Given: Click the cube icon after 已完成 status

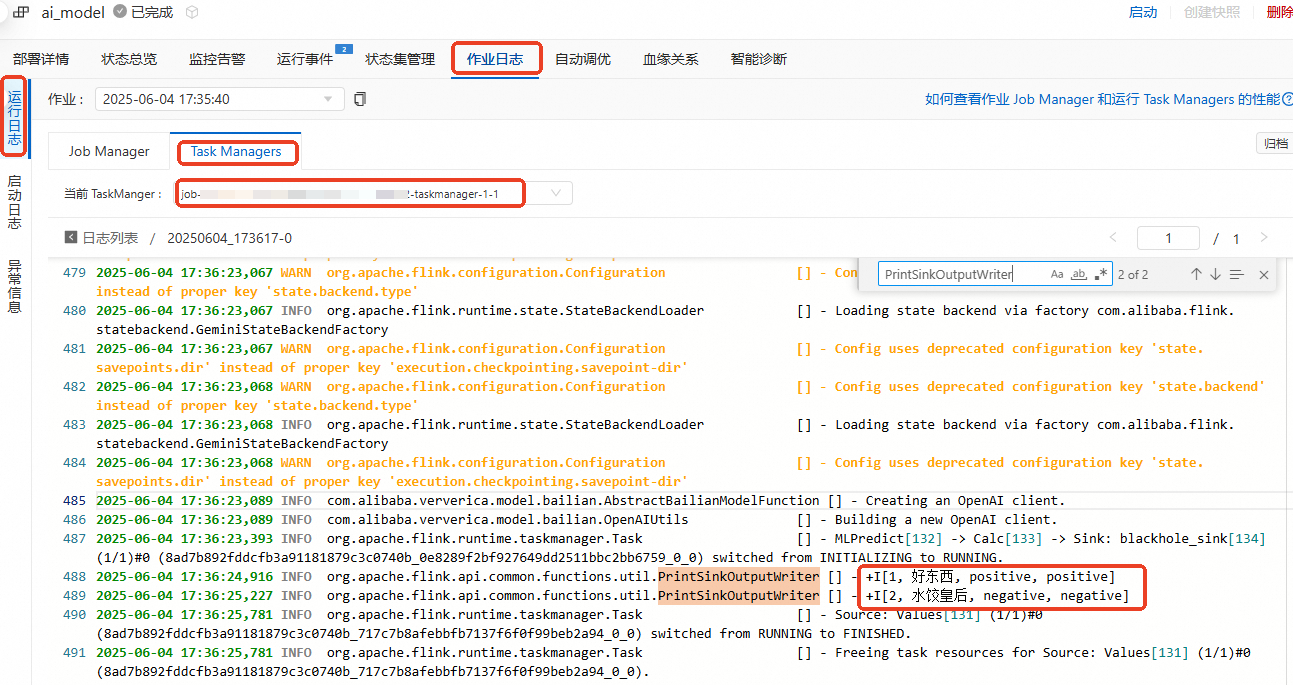Looking at the screenshot, I should 192,12.
